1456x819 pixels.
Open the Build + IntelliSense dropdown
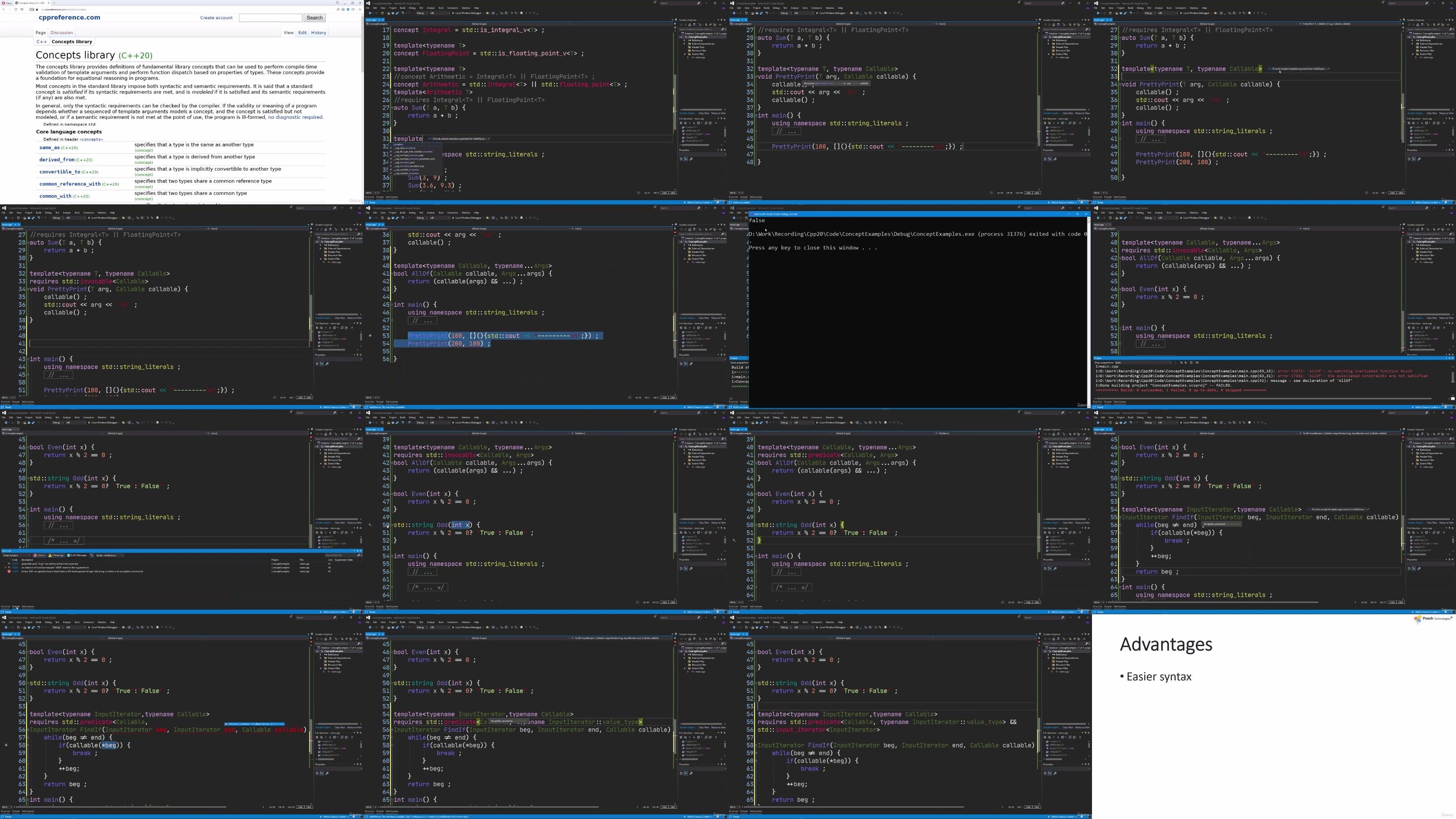[x=110, y=556]
